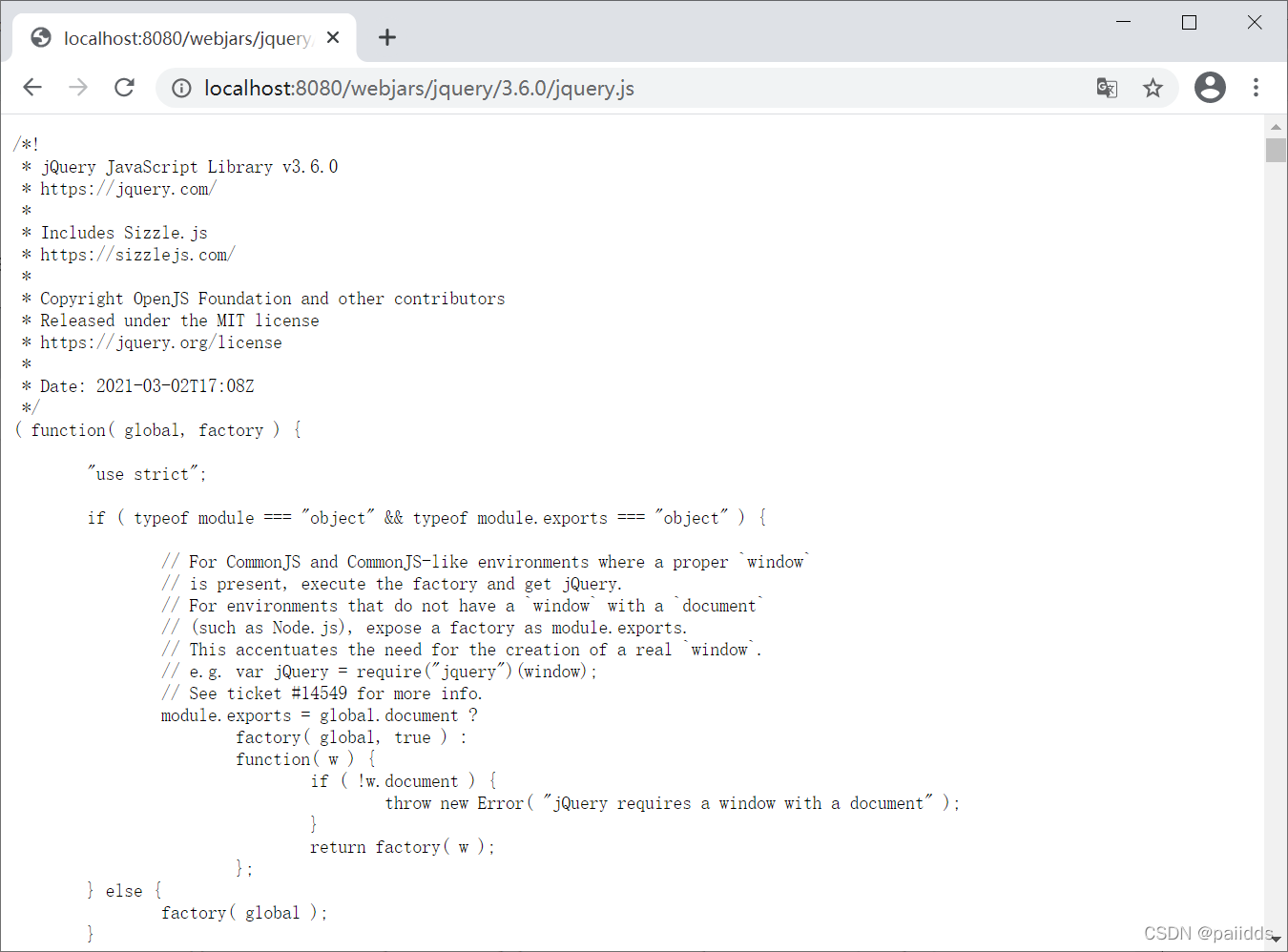
Task: Click the "} else {" line
Action: (124, 891)
